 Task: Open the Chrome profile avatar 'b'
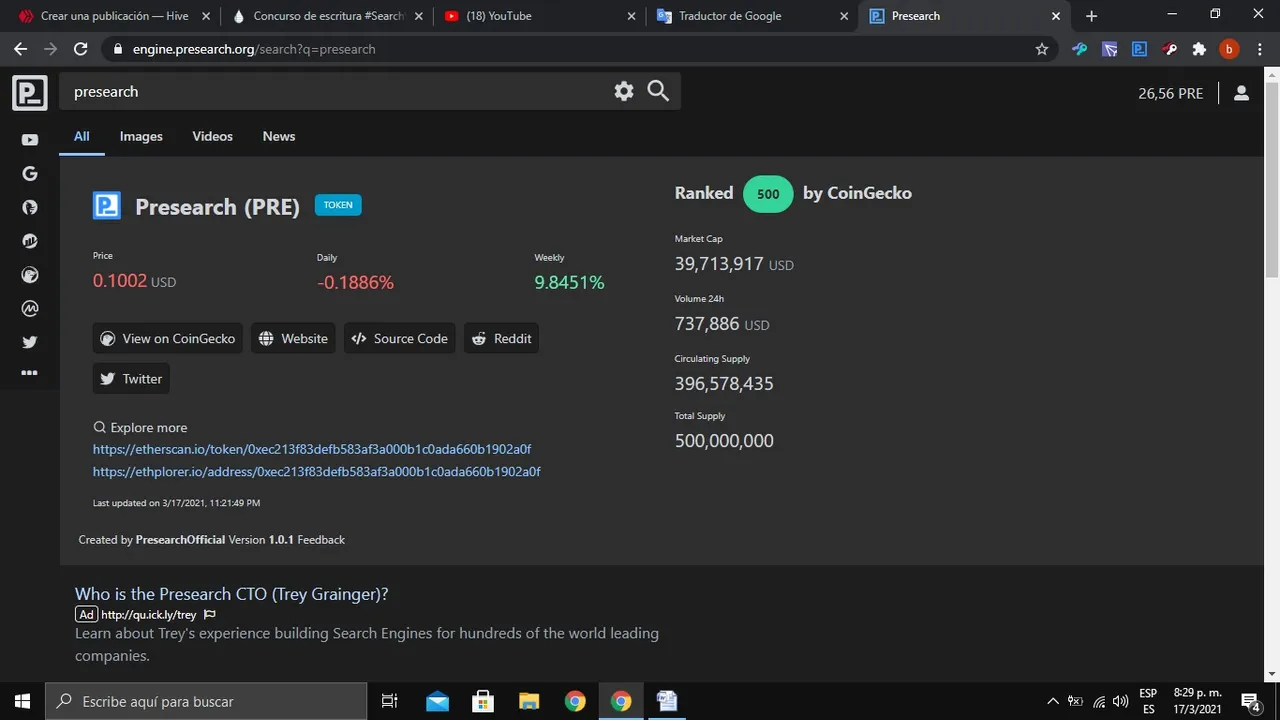point(1229,49)
